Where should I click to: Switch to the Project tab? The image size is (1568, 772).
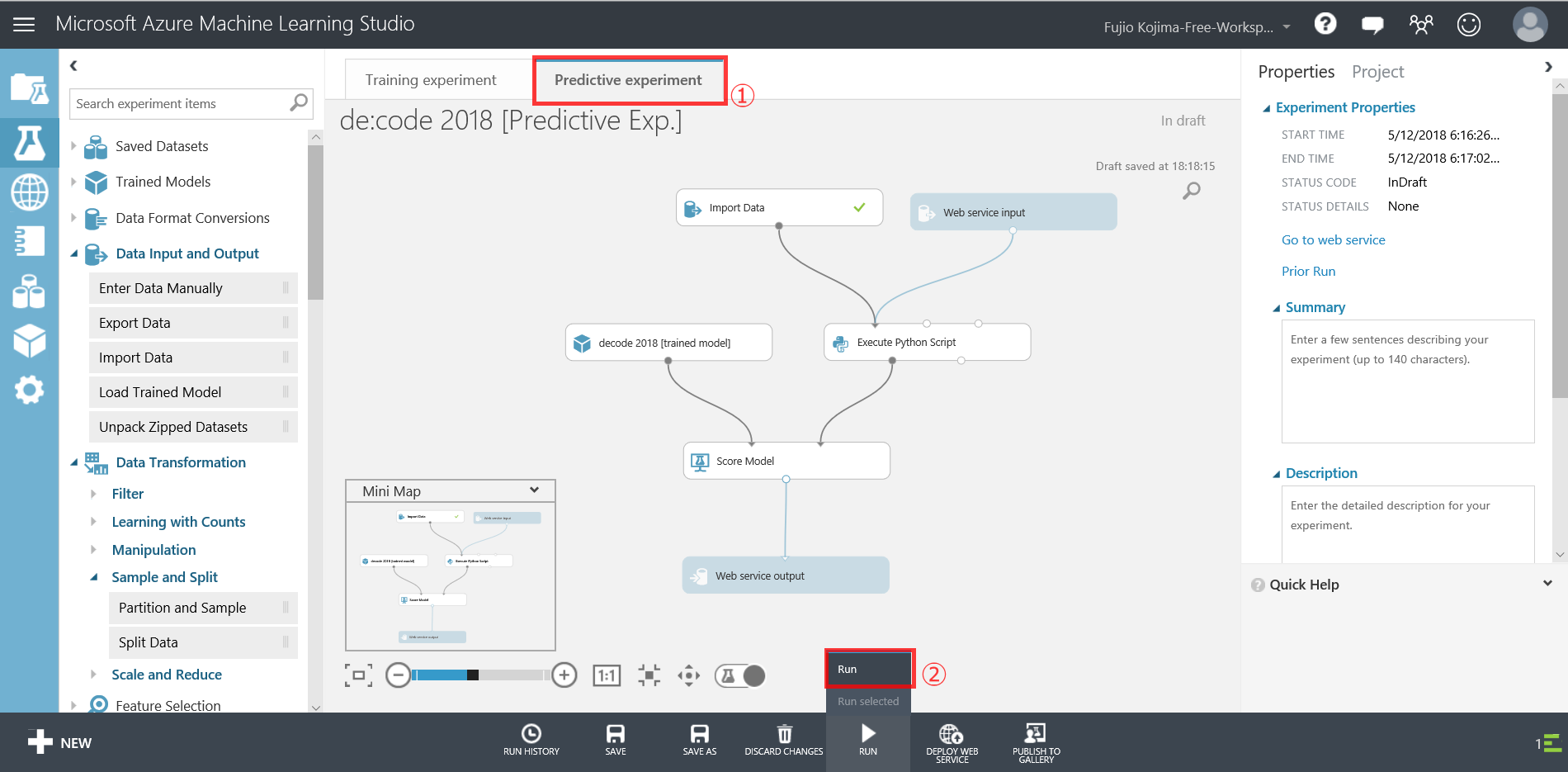[x=1377, y=72]
